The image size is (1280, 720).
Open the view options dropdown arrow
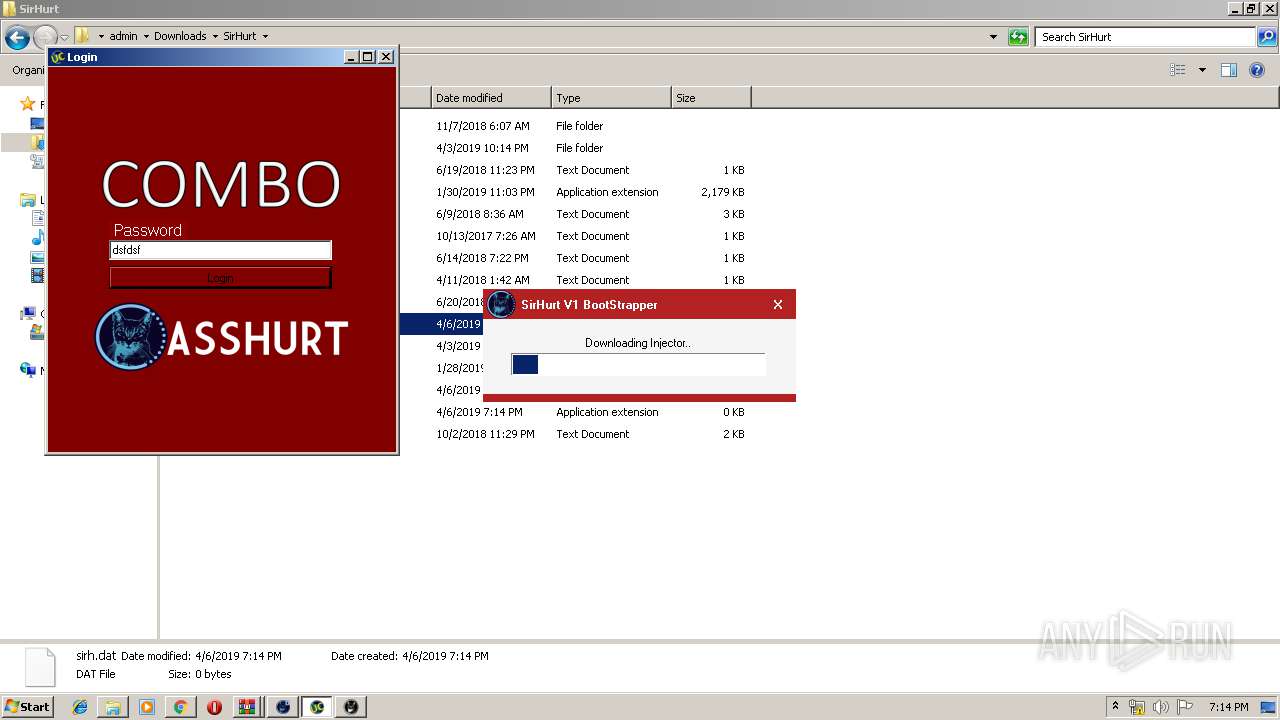1202,70
